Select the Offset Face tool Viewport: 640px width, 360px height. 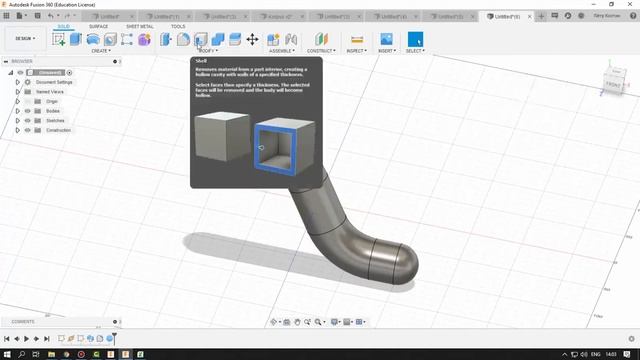pyautogui.click(x=235, y=39)
